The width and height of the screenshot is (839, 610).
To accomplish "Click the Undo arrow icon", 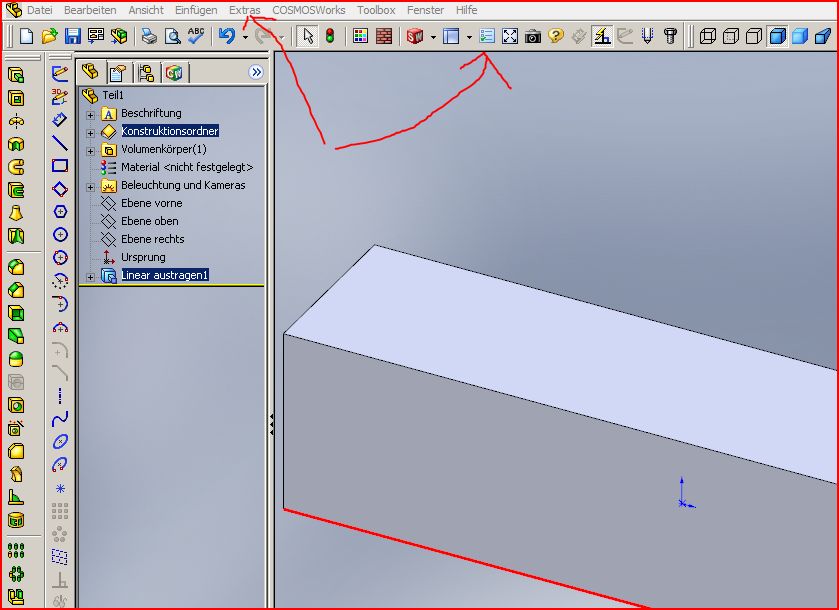I will (227, 37).
